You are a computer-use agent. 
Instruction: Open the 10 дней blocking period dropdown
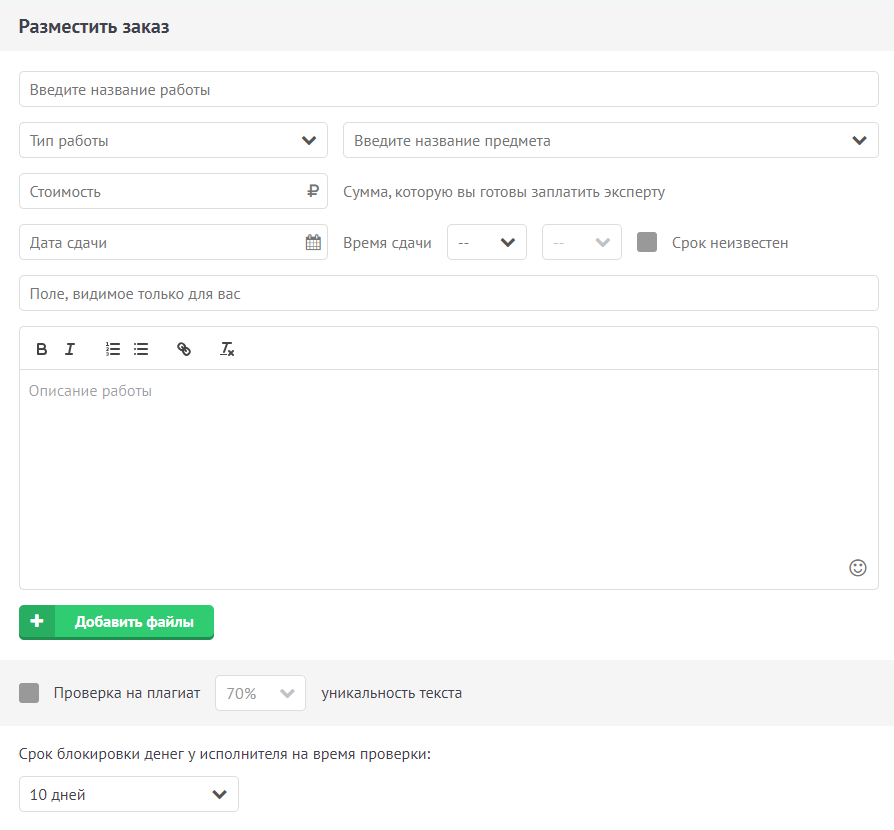(129, 794)
